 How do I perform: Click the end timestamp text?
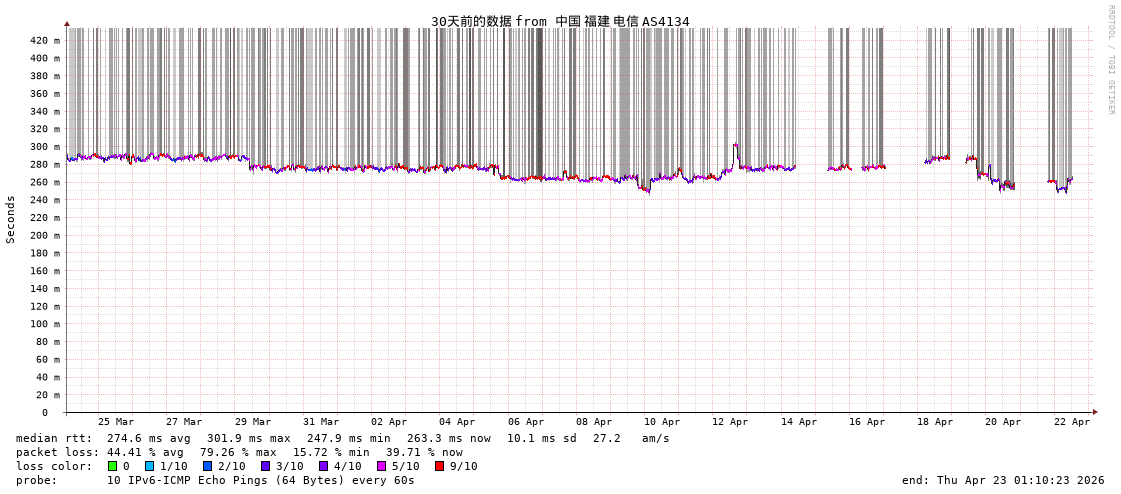click(1003, 480)
